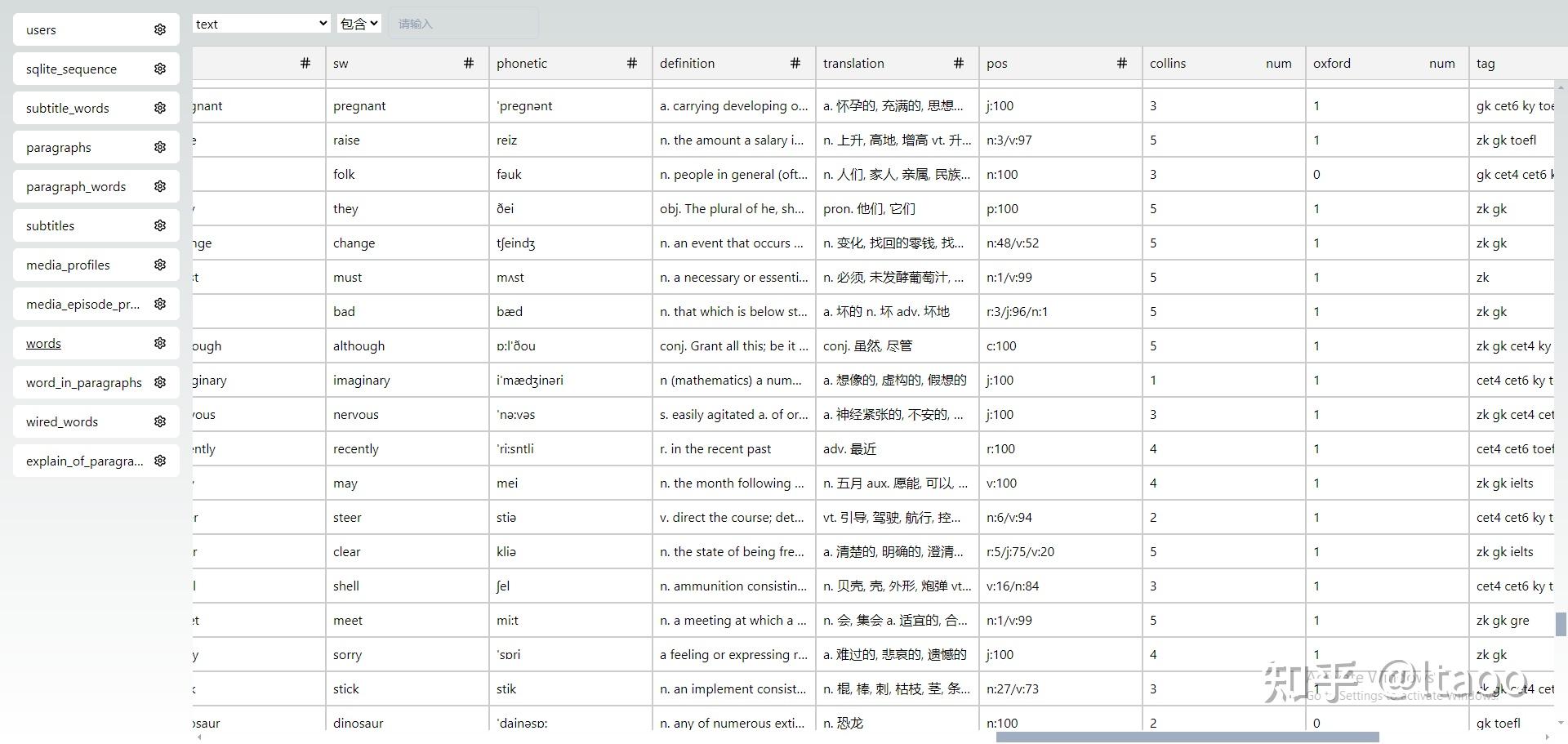The width and height of the screenshot is (1568, 744).
Task: Click the # icon in pos column header
Action: click(1122, 63)
